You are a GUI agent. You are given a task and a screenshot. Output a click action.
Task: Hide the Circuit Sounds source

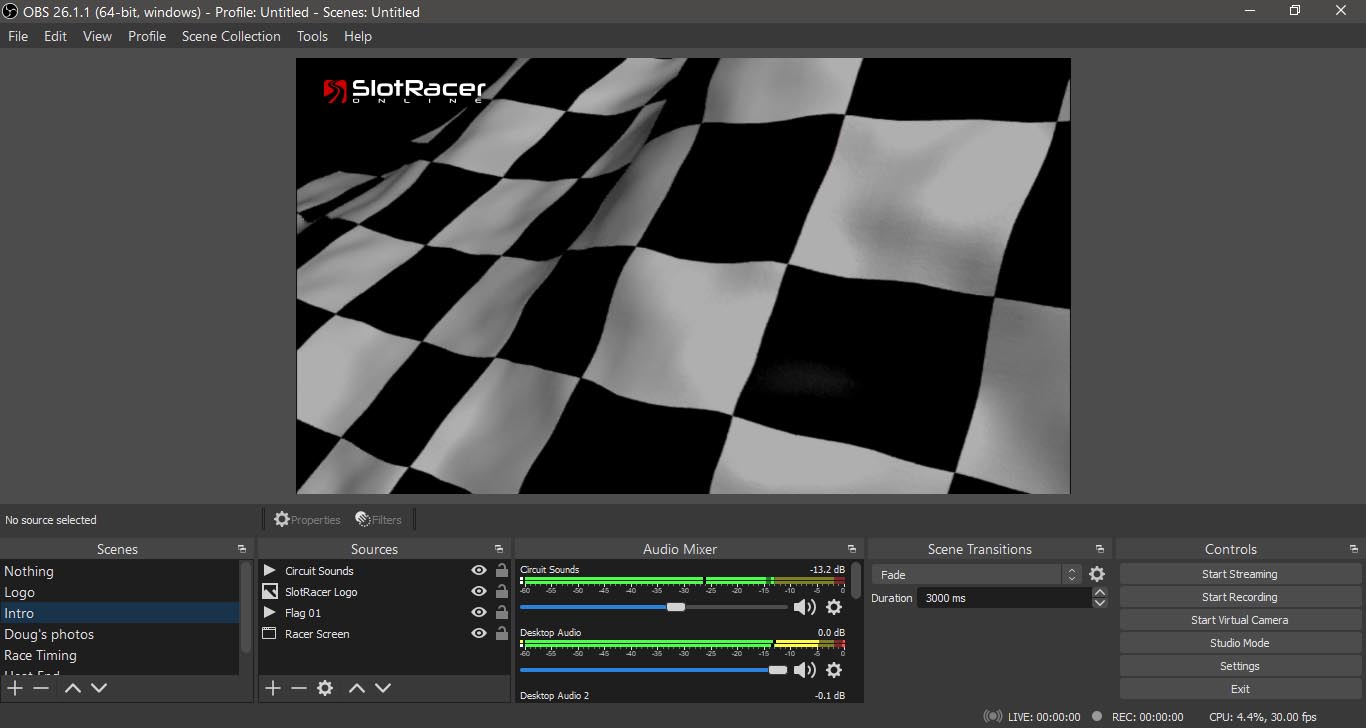(x=479, y=571)
